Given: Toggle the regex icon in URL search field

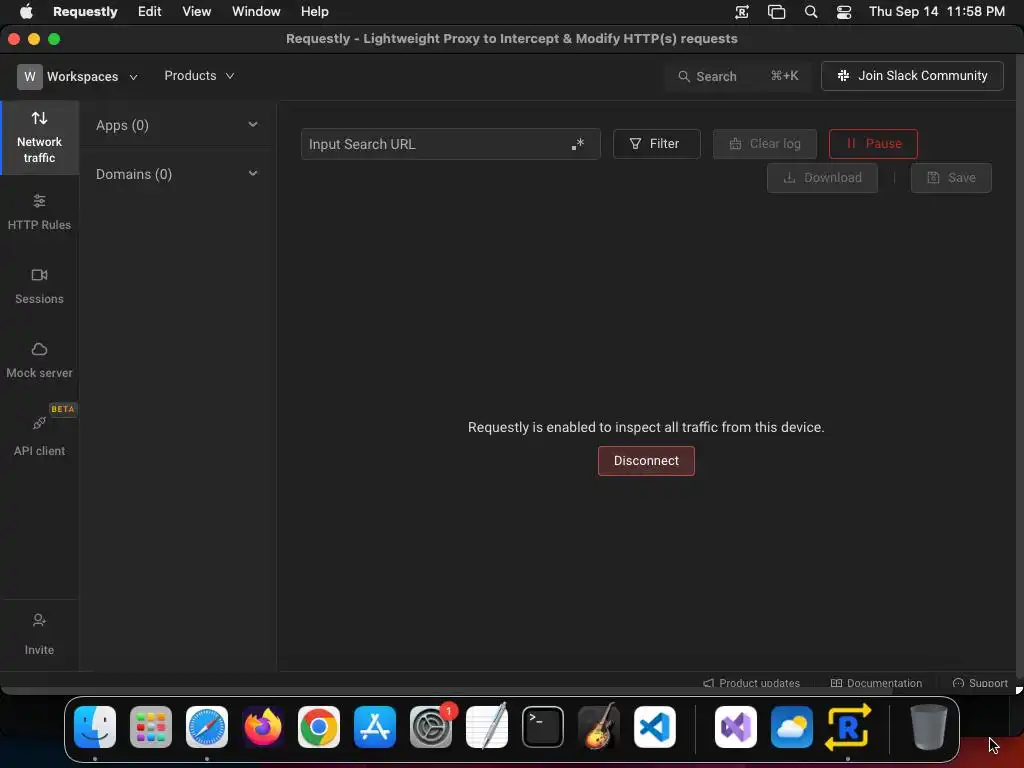Looking at the screenshot, I should point(577,144).
